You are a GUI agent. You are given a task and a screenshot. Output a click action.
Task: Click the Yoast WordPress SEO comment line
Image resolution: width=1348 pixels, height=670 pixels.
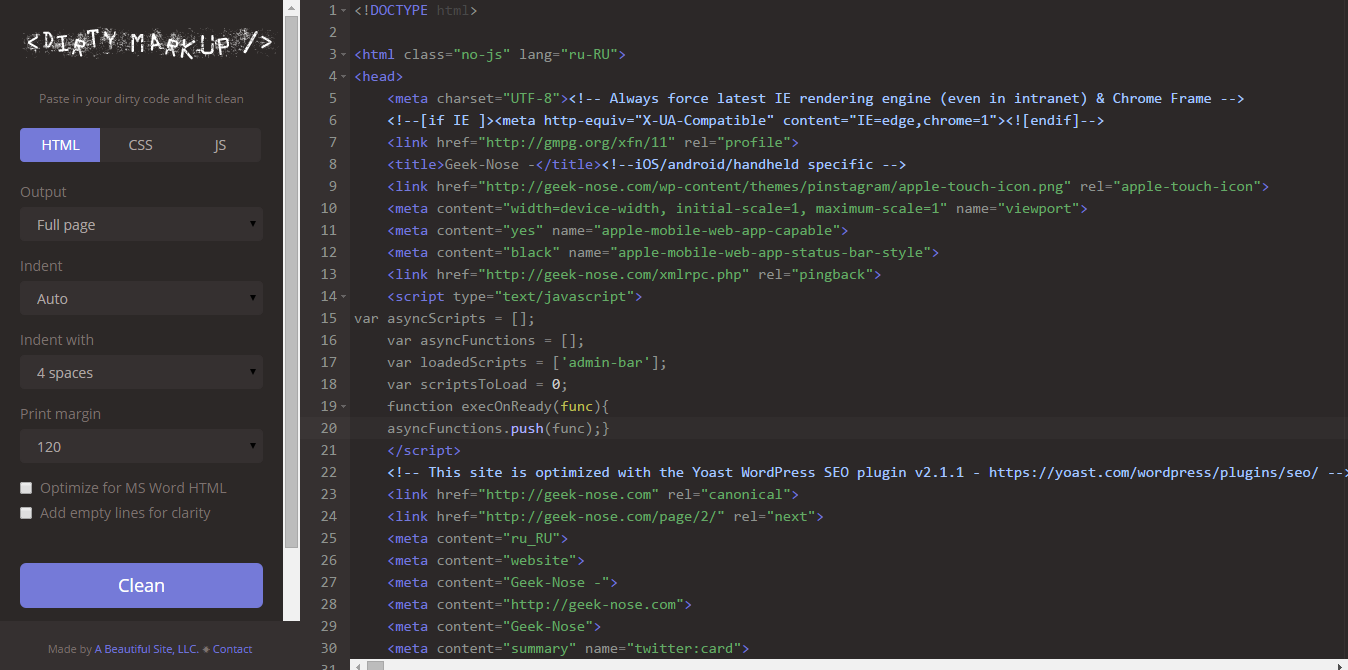tap(868, 472)
